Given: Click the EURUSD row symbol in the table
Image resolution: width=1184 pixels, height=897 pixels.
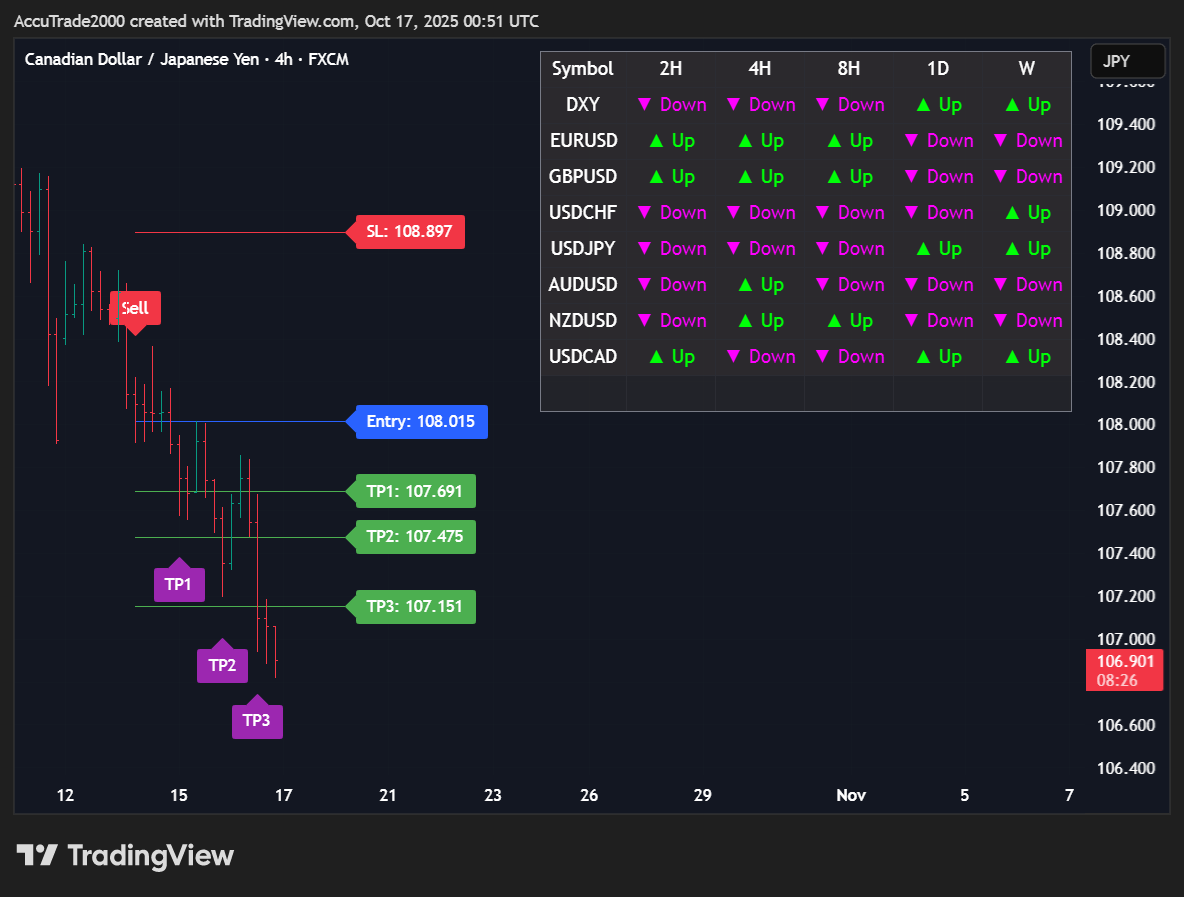Looking at the screenshot, I should pyautogui.click(x=583, y=141).
